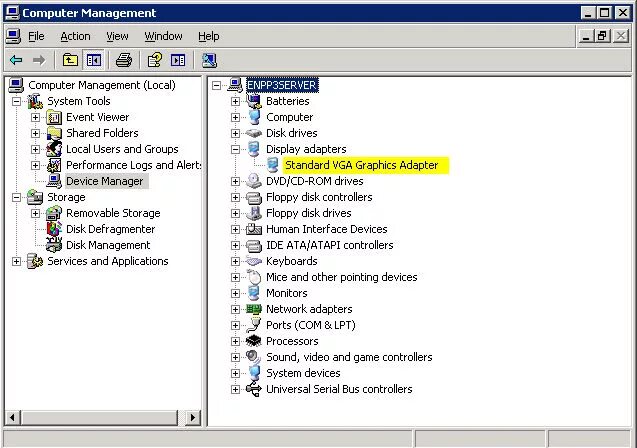Open the Window menu
Viewport: 637px width, 448px height.
pos(163,37)
